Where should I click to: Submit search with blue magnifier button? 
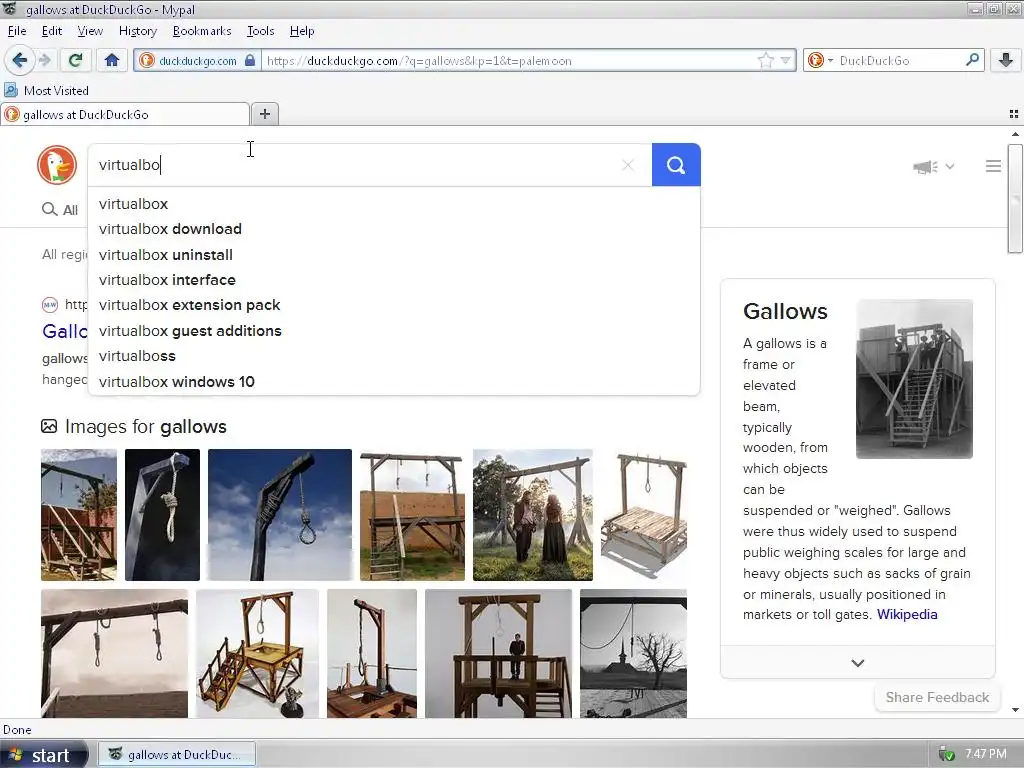pyautogui.click(x=676, y=165)
